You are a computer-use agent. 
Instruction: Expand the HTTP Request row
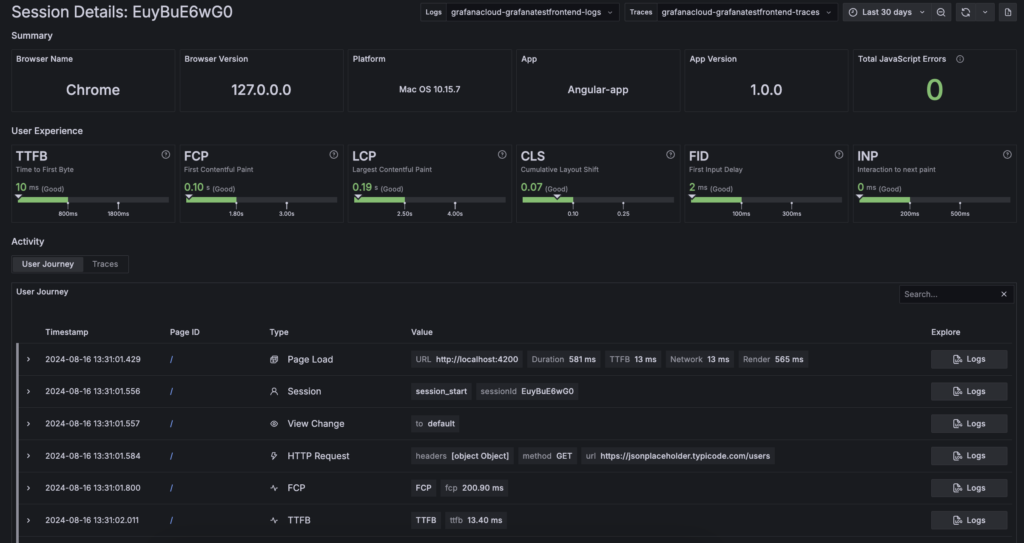click(x=28, y=456)
